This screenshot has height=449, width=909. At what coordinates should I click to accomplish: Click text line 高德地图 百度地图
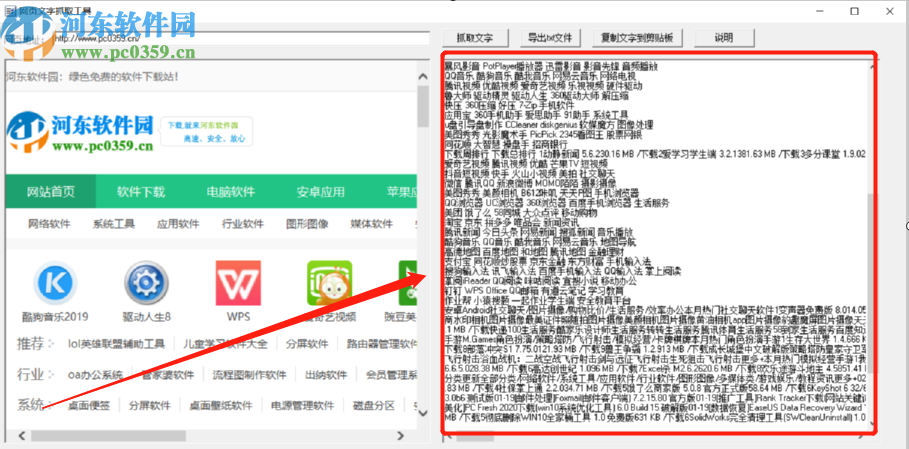pos(533,251)
